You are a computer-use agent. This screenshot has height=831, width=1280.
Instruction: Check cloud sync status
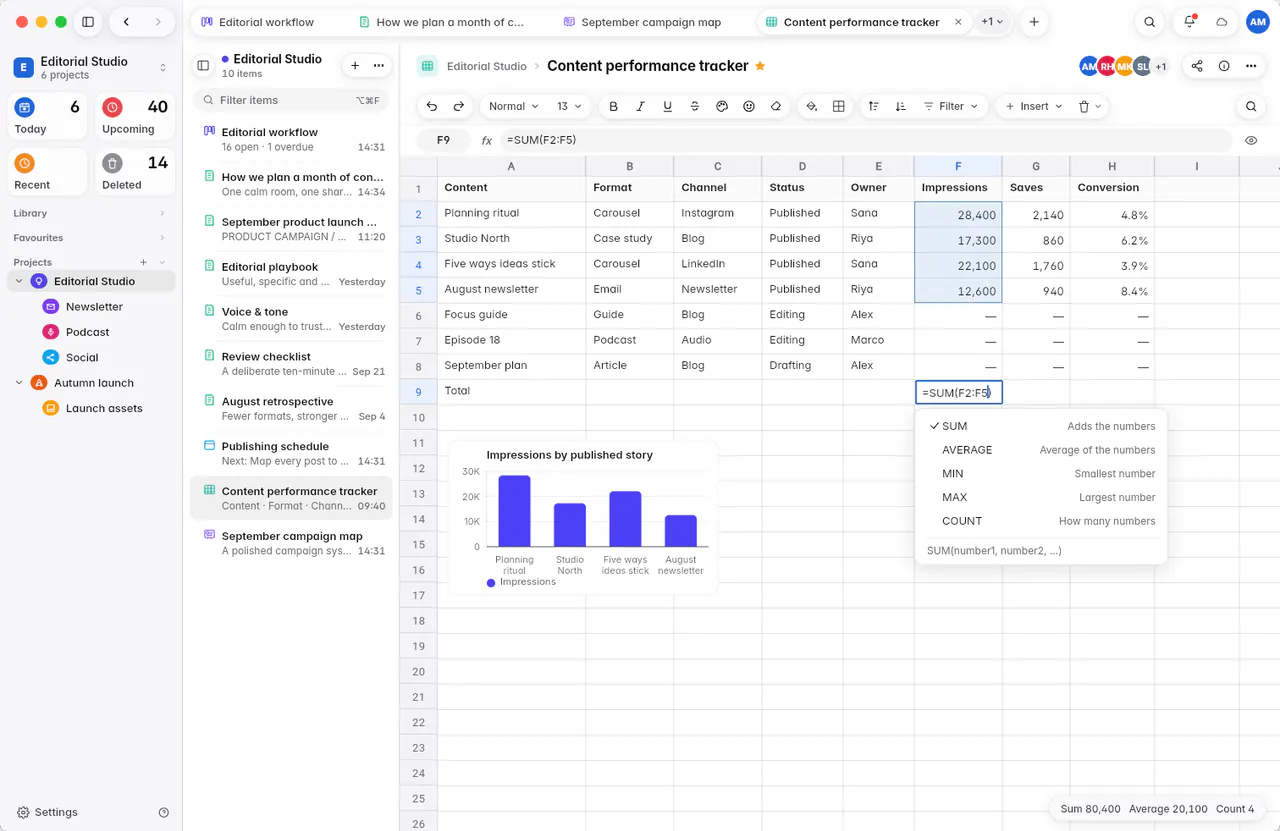(x=1222, y=22)
